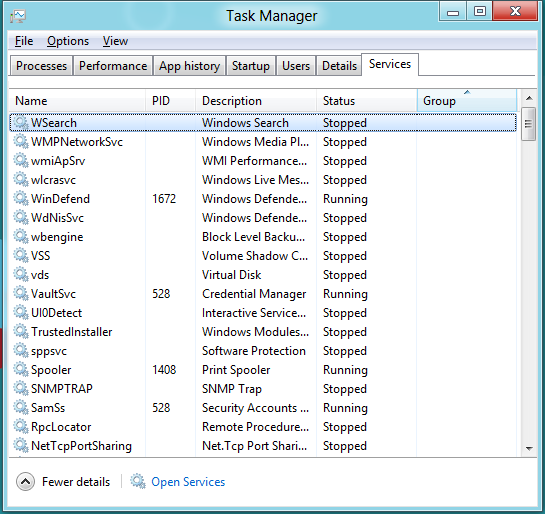Click the gear icon beside Spooler
This screenshot has height=514, width=545.
click(x=21, y=370)
